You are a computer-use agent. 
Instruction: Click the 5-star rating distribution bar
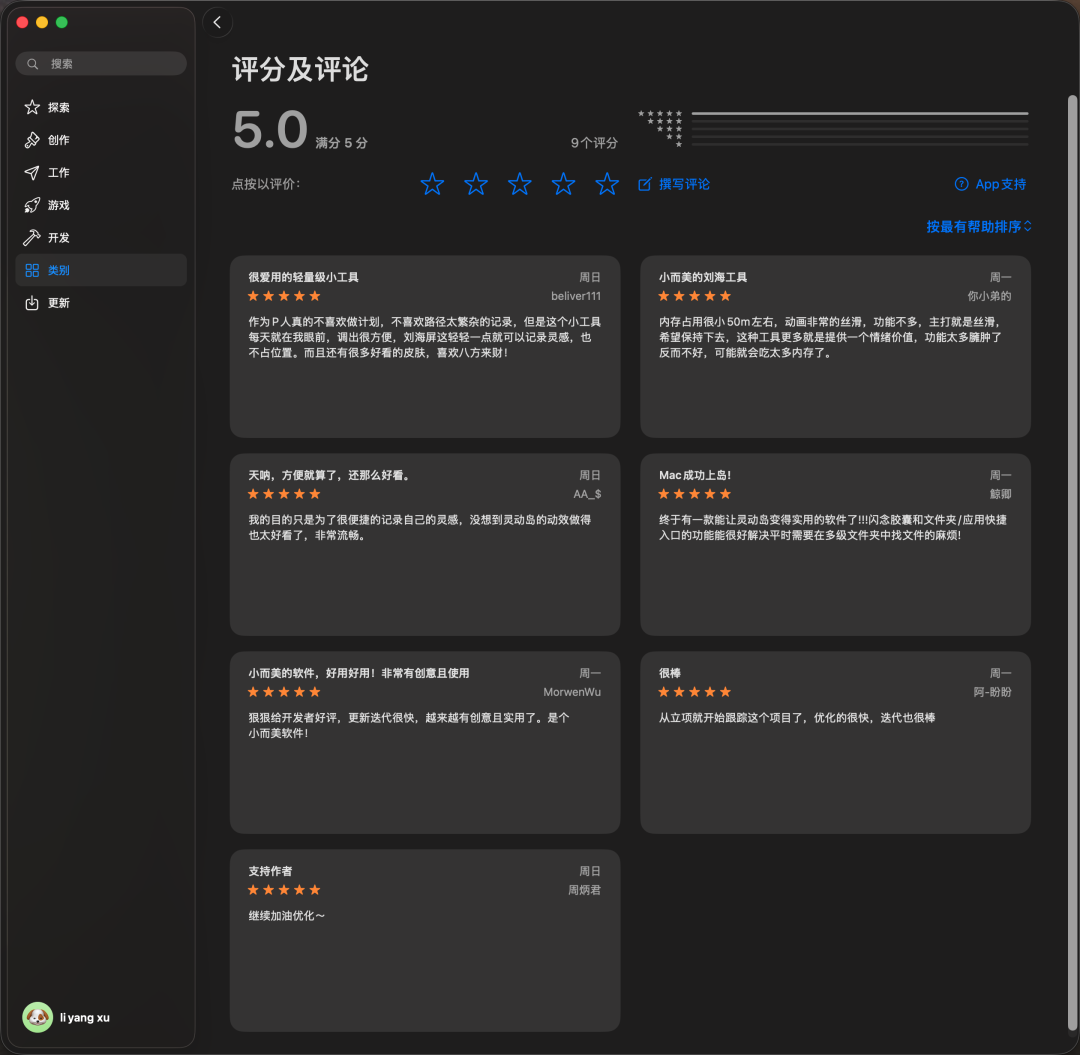tap(859, 114)
